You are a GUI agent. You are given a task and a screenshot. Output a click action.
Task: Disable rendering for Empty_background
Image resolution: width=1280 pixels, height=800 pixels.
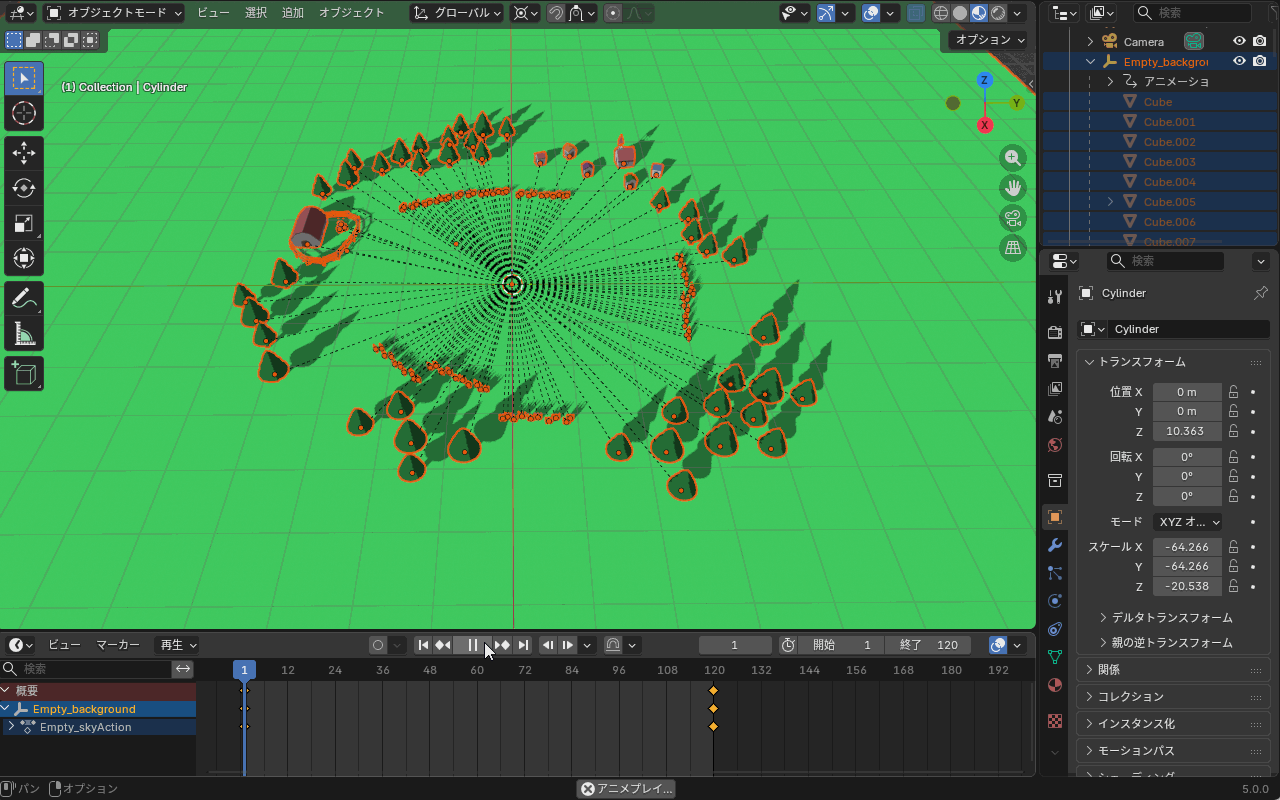1259,61
